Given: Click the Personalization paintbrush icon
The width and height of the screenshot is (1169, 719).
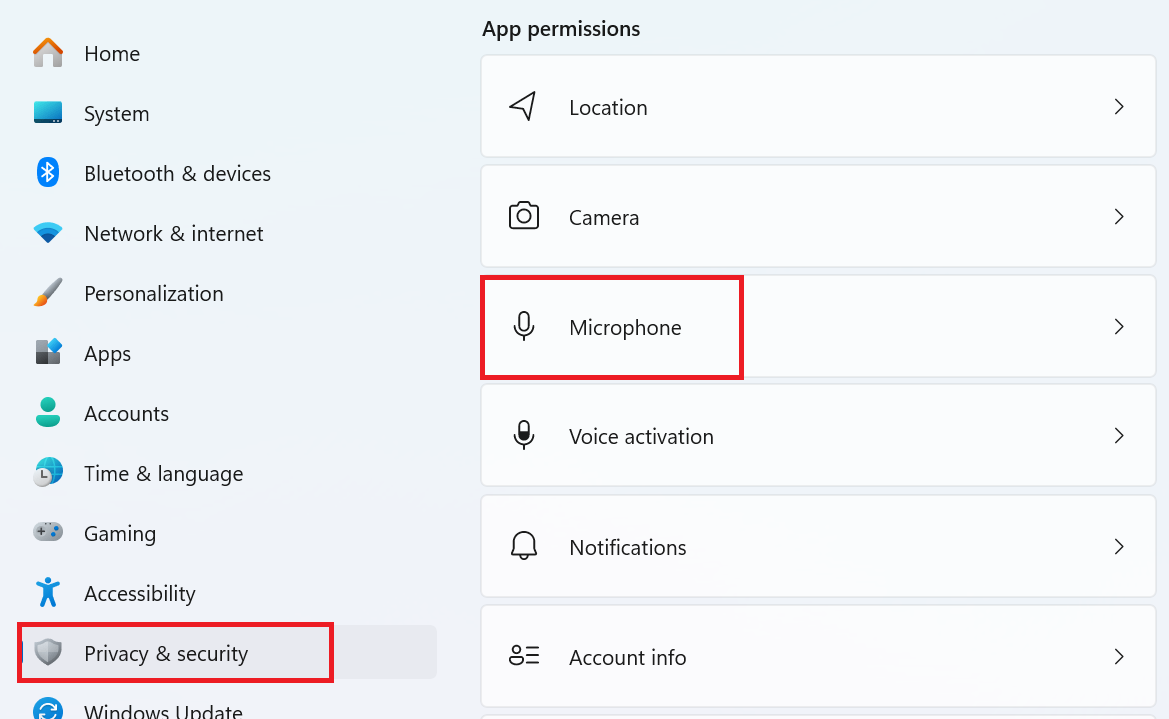Looking at the screenshot, I should click(x=48, y=292).
